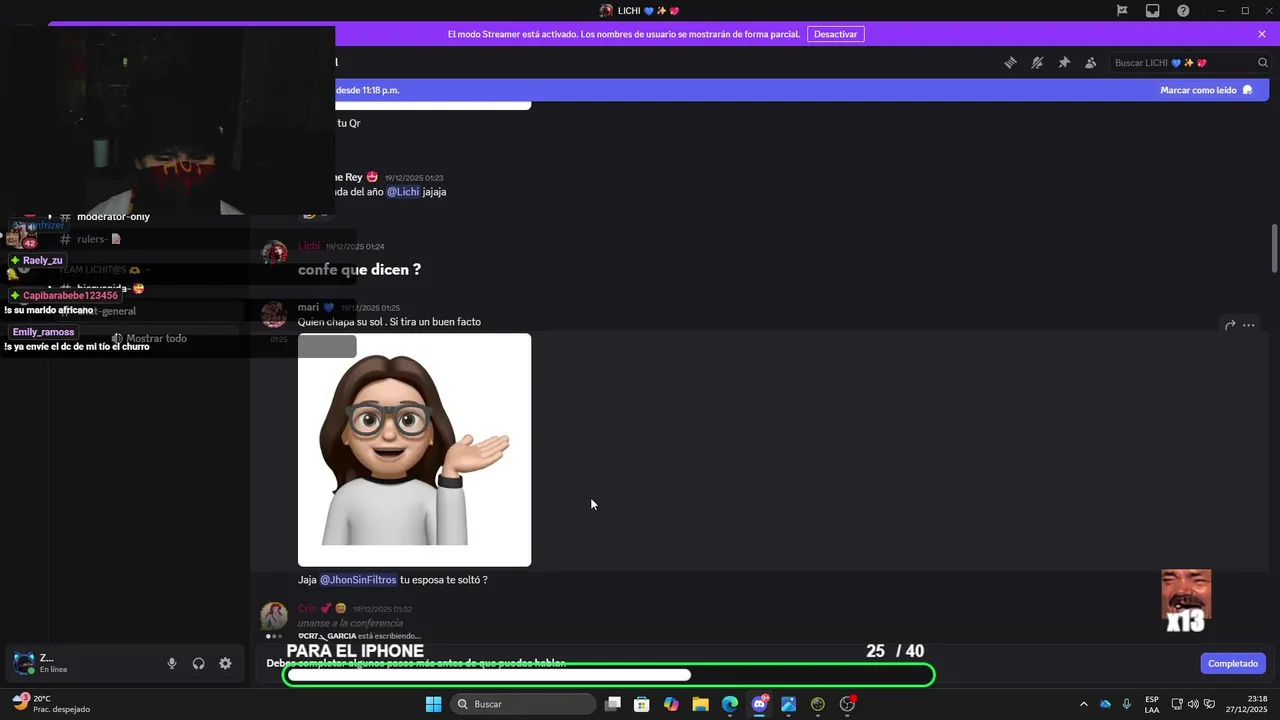This screenshot has width=1280, height=720.
Task: Click Cris's avatar in the chat
Action: tap(274, 616)
